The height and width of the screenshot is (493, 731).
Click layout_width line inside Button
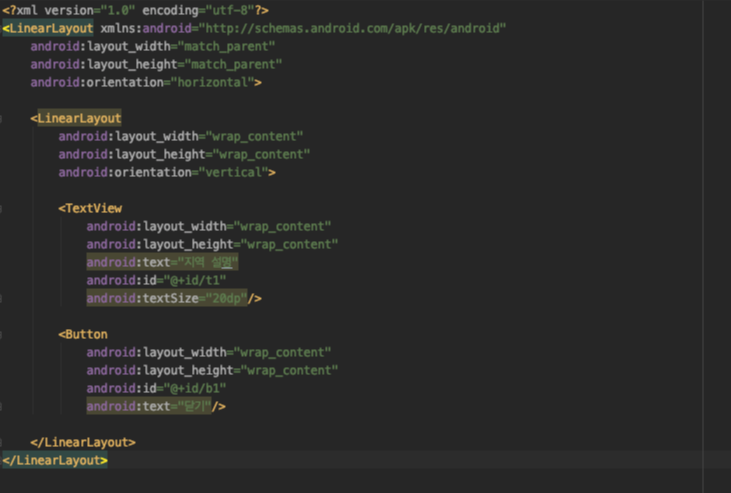(x=209, y=353)
